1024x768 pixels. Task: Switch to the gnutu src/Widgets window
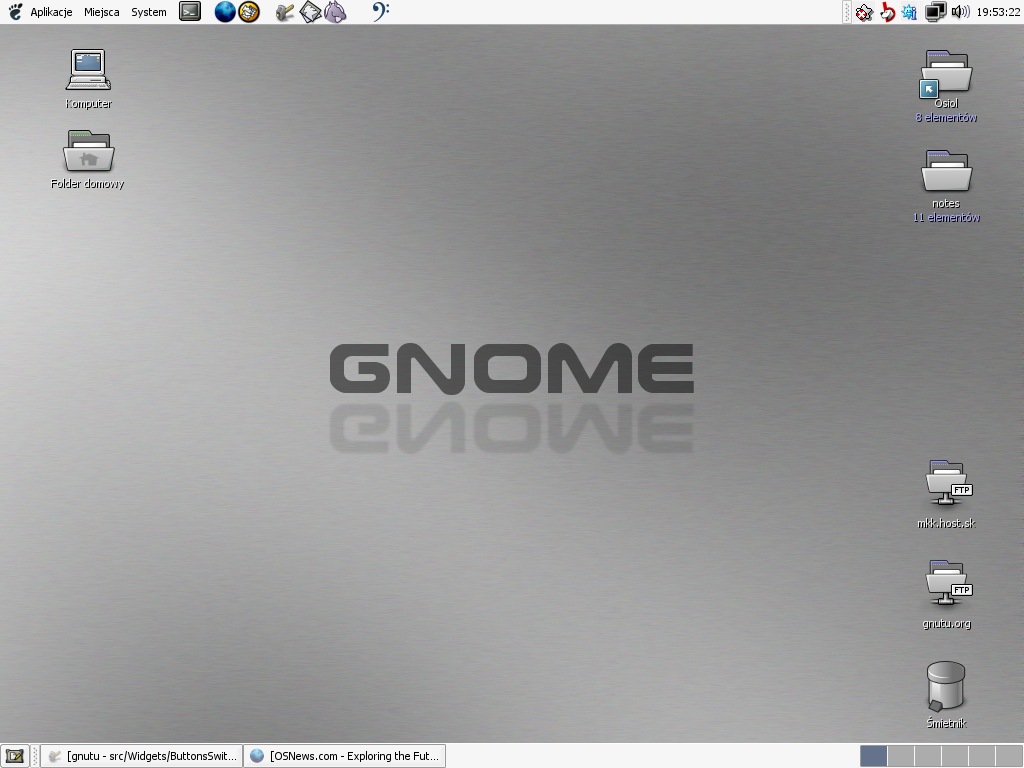(142, 756)
